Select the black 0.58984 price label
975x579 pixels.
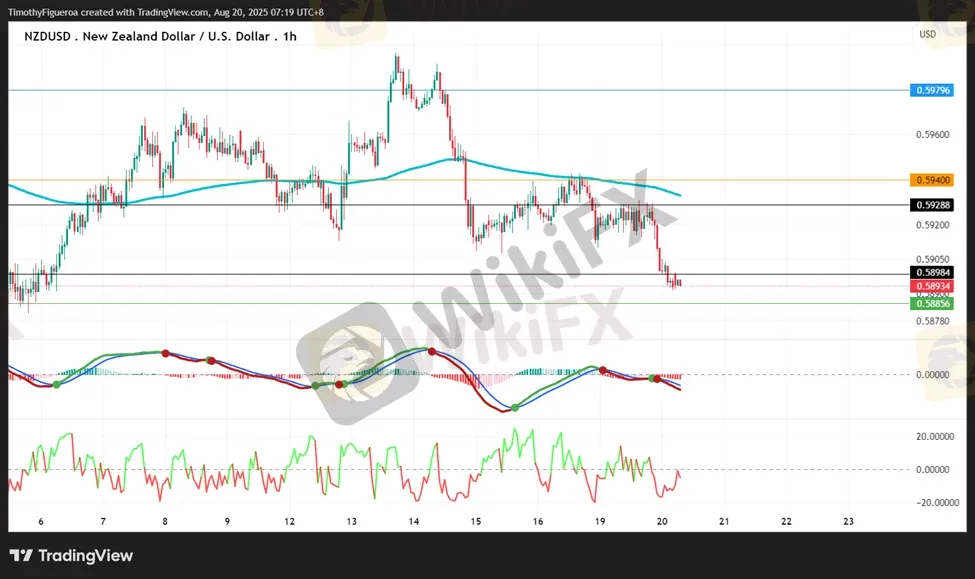[x=931, y=272]
